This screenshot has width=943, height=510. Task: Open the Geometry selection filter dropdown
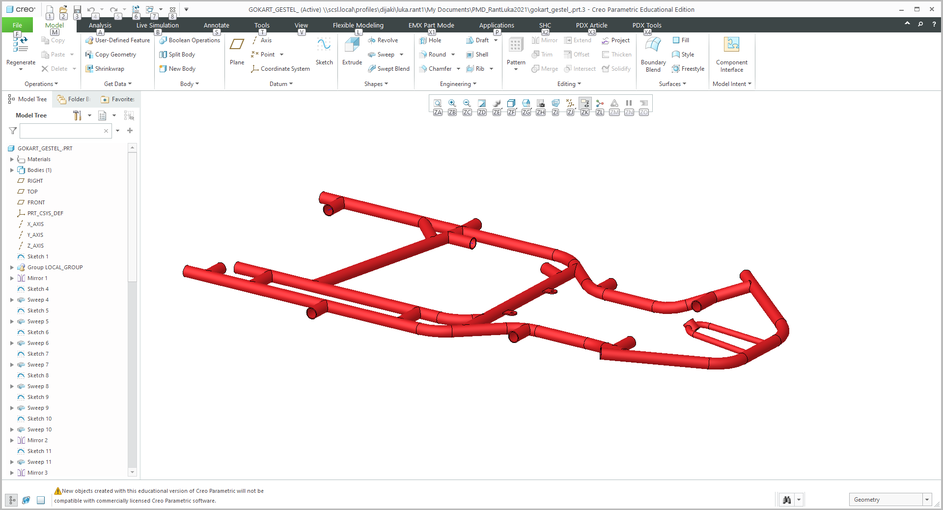[927, 499]
